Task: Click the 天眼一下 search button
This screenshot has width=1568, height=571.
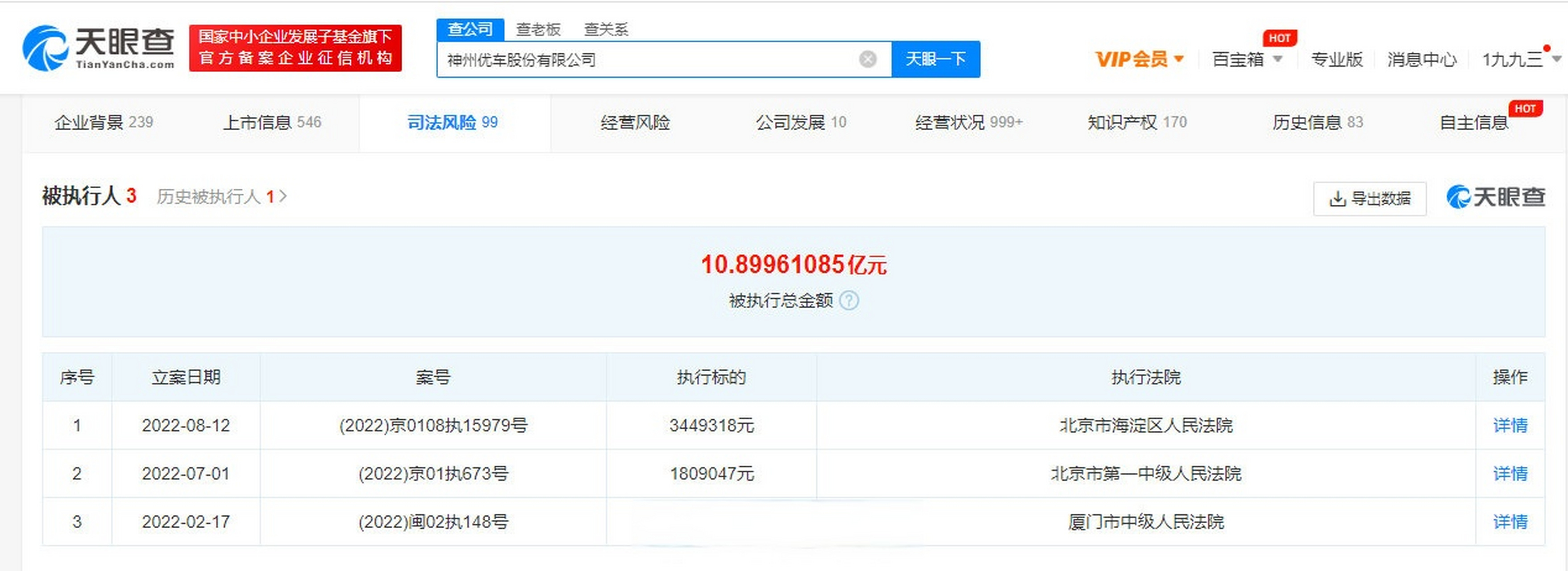Action: coord(936,59)
